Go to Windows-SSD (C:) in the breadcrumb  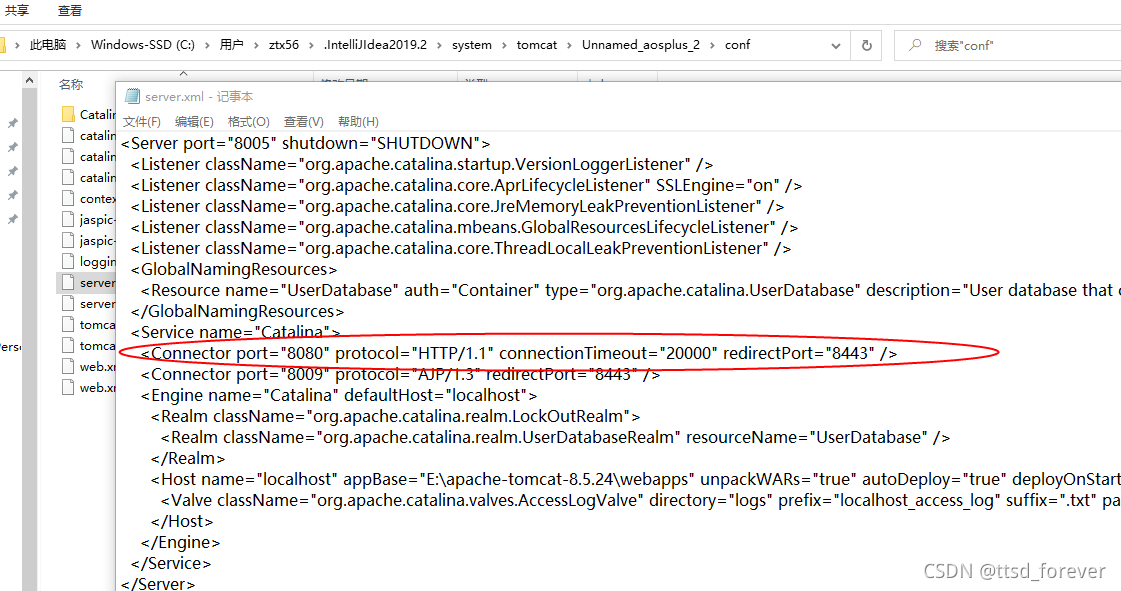pos(142,44)
